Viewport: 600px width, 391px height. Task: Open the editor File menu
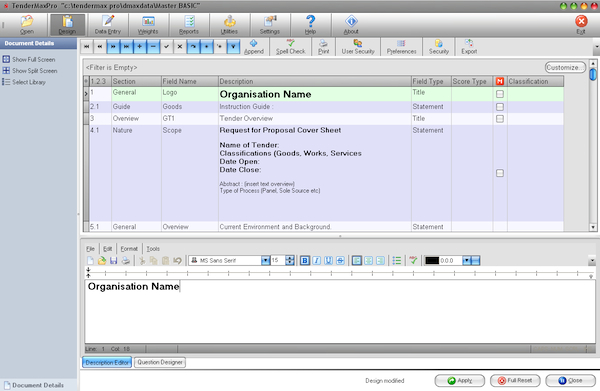coord(90,249)
